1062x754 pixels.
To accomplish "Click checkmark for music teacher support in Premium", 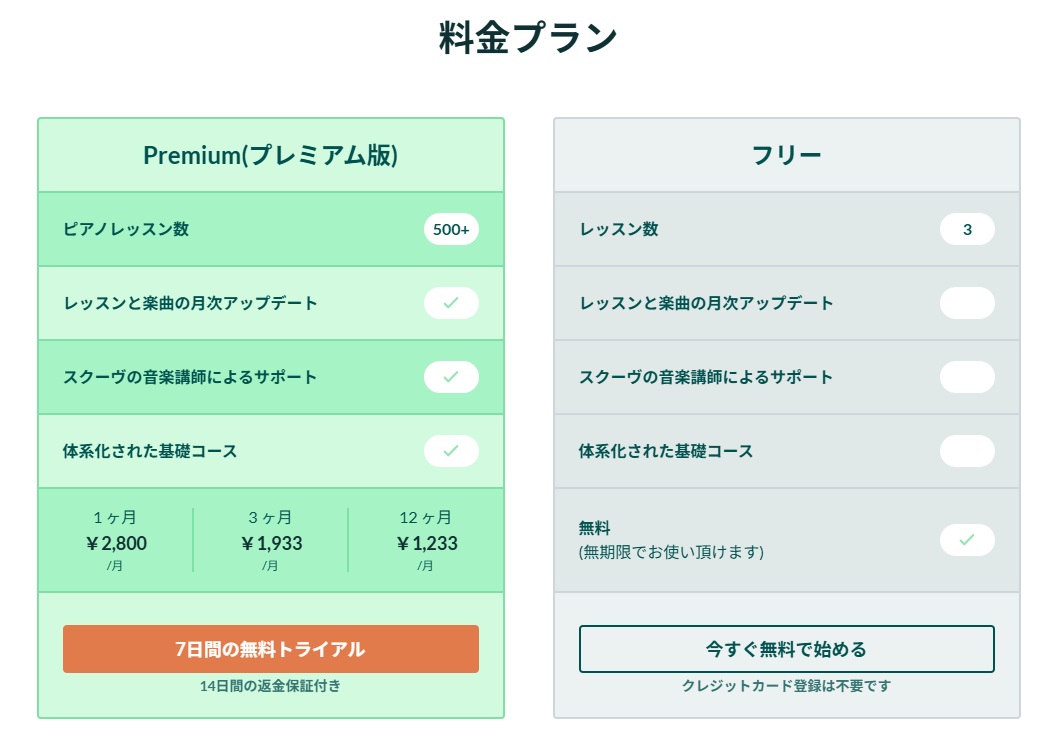I will (451, 377).
